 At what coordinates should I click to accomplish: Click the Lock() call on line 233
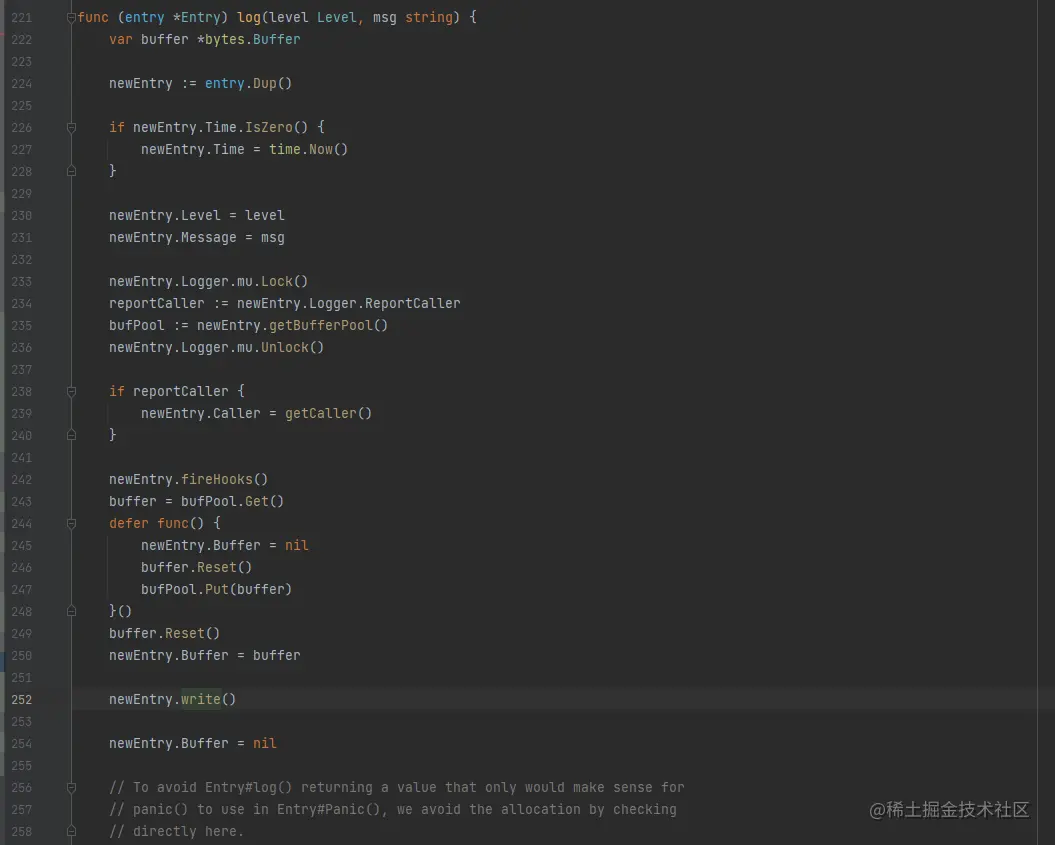click(284, 281)
